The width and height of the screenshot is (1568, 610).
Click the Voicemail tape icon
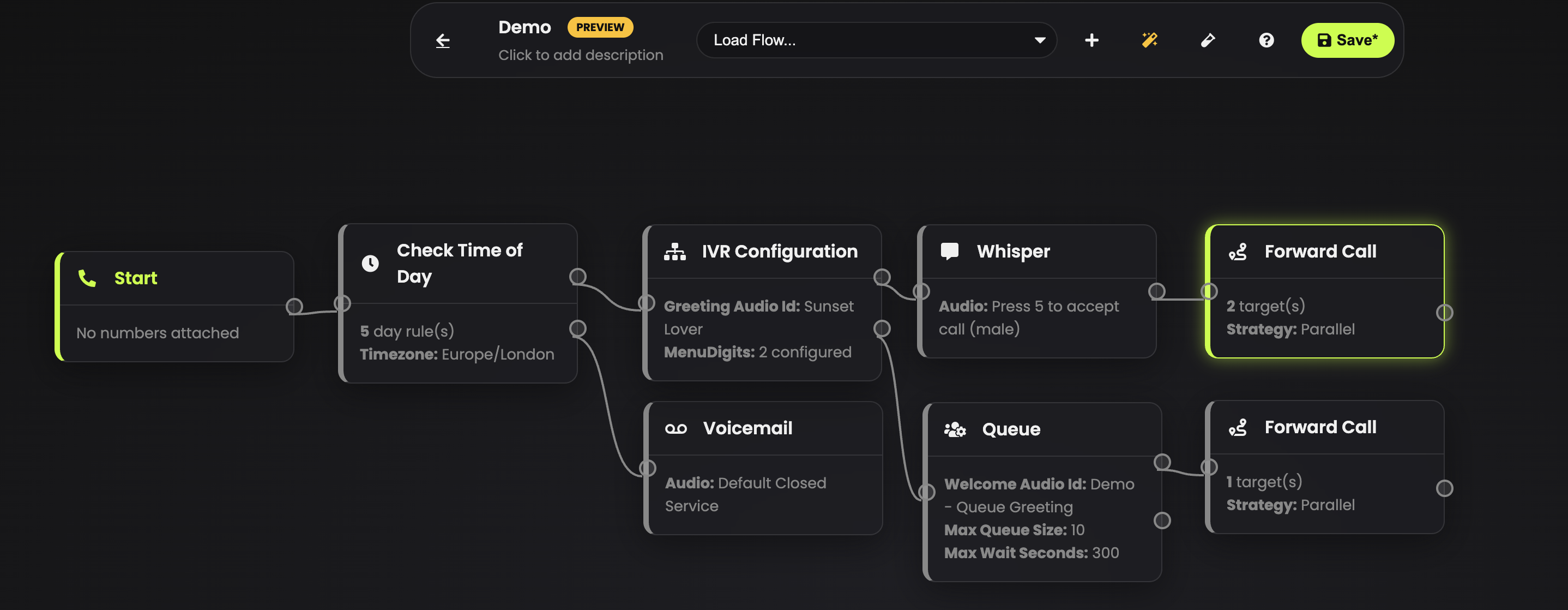click(x=676, y=428)
